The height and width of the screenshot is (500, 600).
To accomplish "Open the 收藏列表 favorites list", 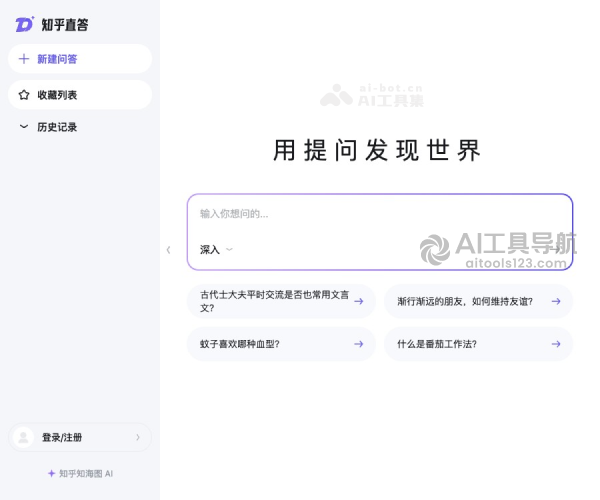I will [x=80, y=95].
